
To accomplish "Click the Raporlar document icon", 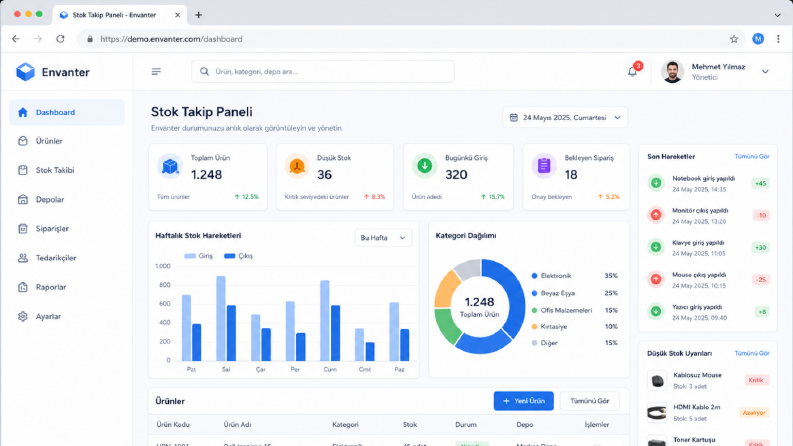I will [23, 287].
